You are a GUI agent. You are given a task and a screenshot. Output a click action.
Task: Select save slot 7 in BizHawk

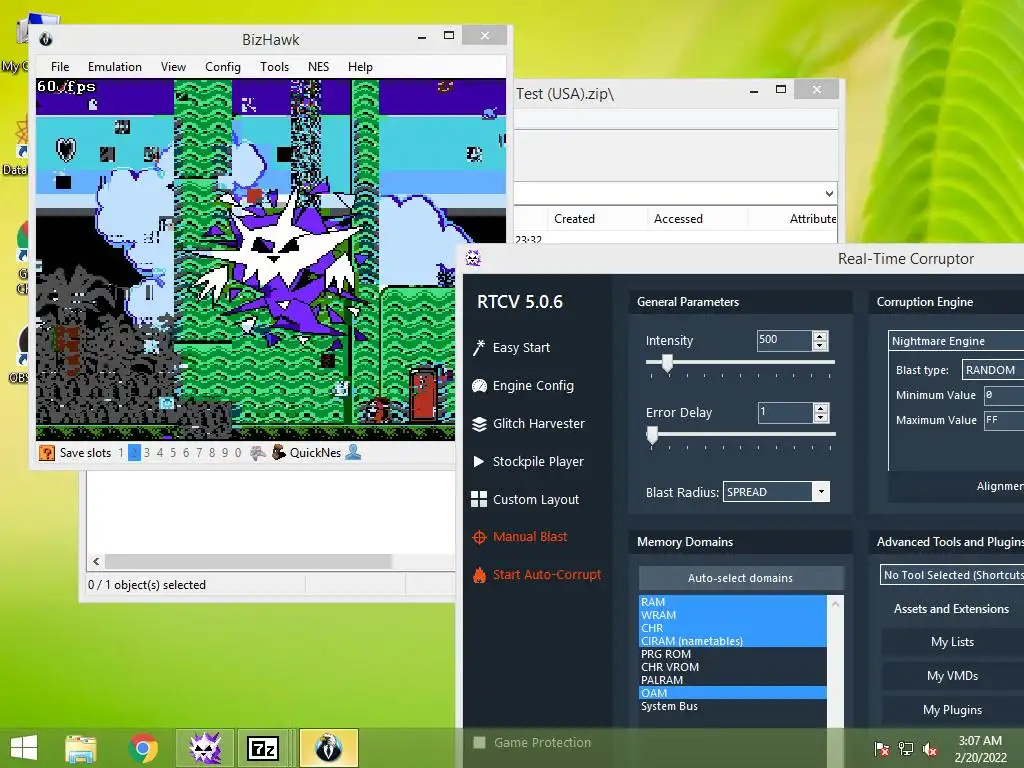pyautogui.click(x=199, y=453)
